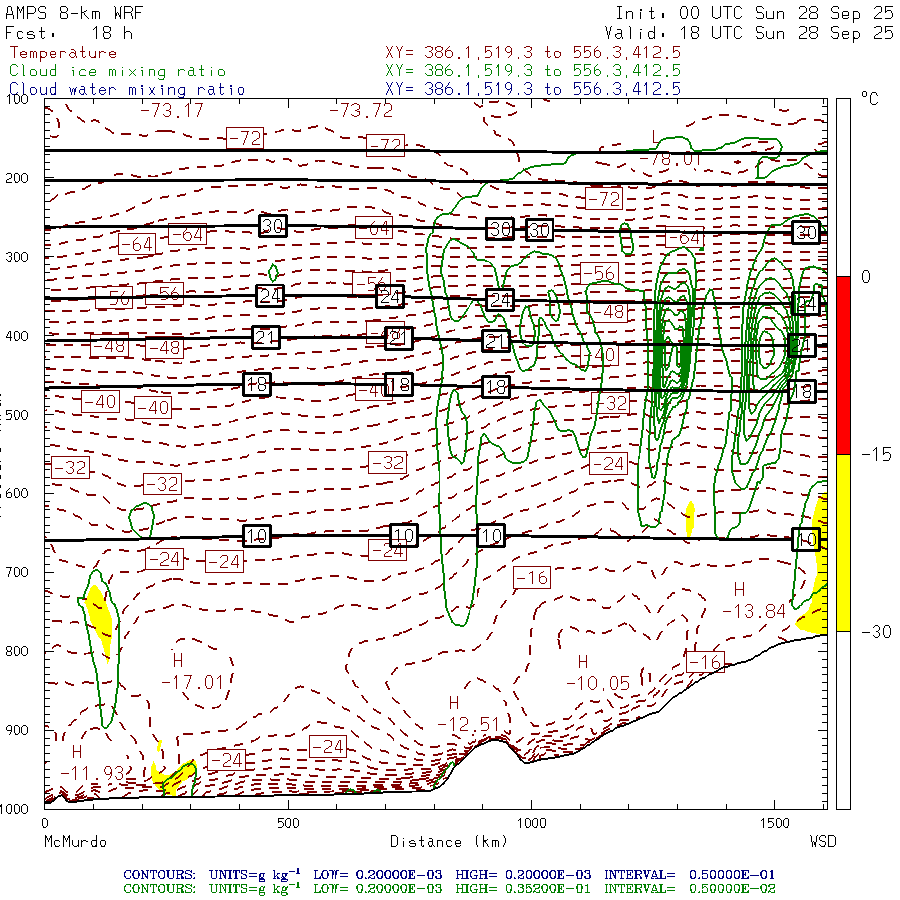Click the °C unit label above the color bar
Viewport: 900px width, 900px height.
click(870, 99)
